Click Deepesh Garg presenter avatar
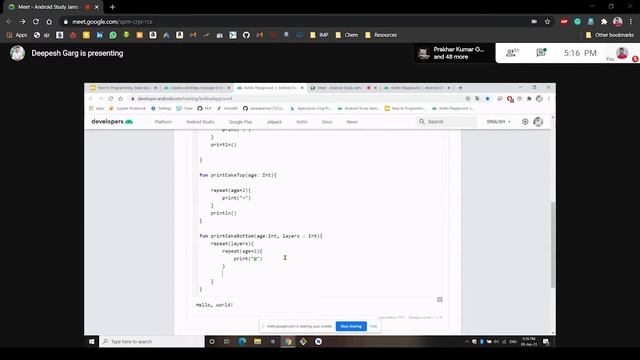The width and height of the screenshot is (640, 360). tap(18, 53)
